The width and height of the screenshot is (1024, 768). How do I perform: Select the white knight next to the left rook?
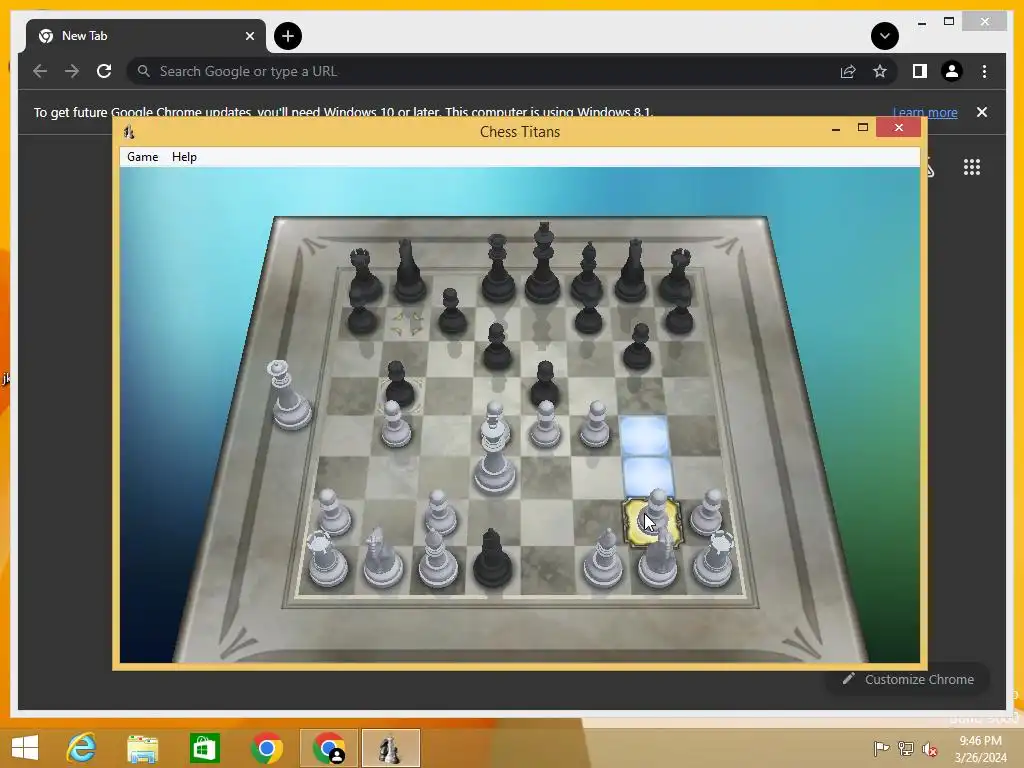(381, 557)
